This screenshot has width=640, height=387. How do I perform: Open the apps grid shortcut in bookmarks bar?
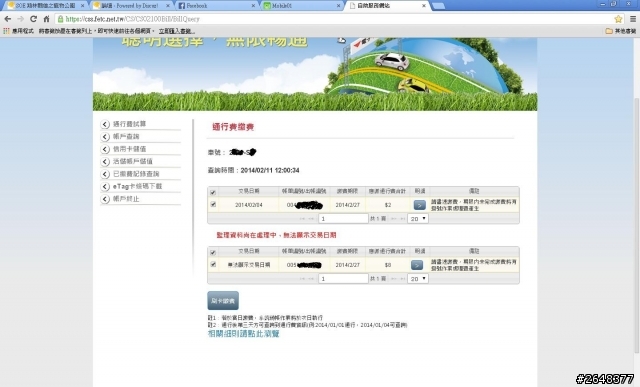coord(6,31)
